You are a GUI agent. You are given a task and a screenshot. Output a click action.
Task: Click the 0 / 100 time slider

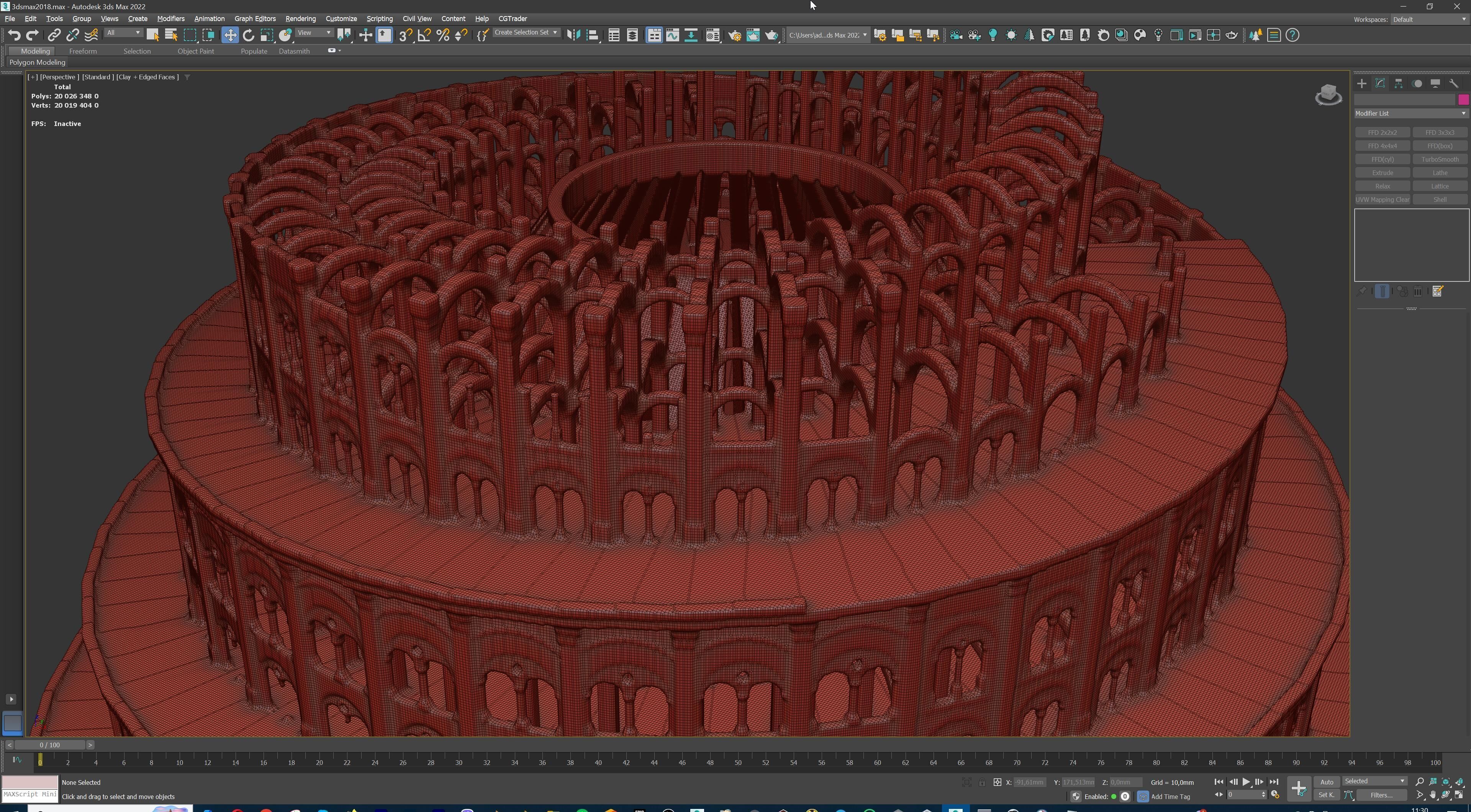tap(50, 745)
